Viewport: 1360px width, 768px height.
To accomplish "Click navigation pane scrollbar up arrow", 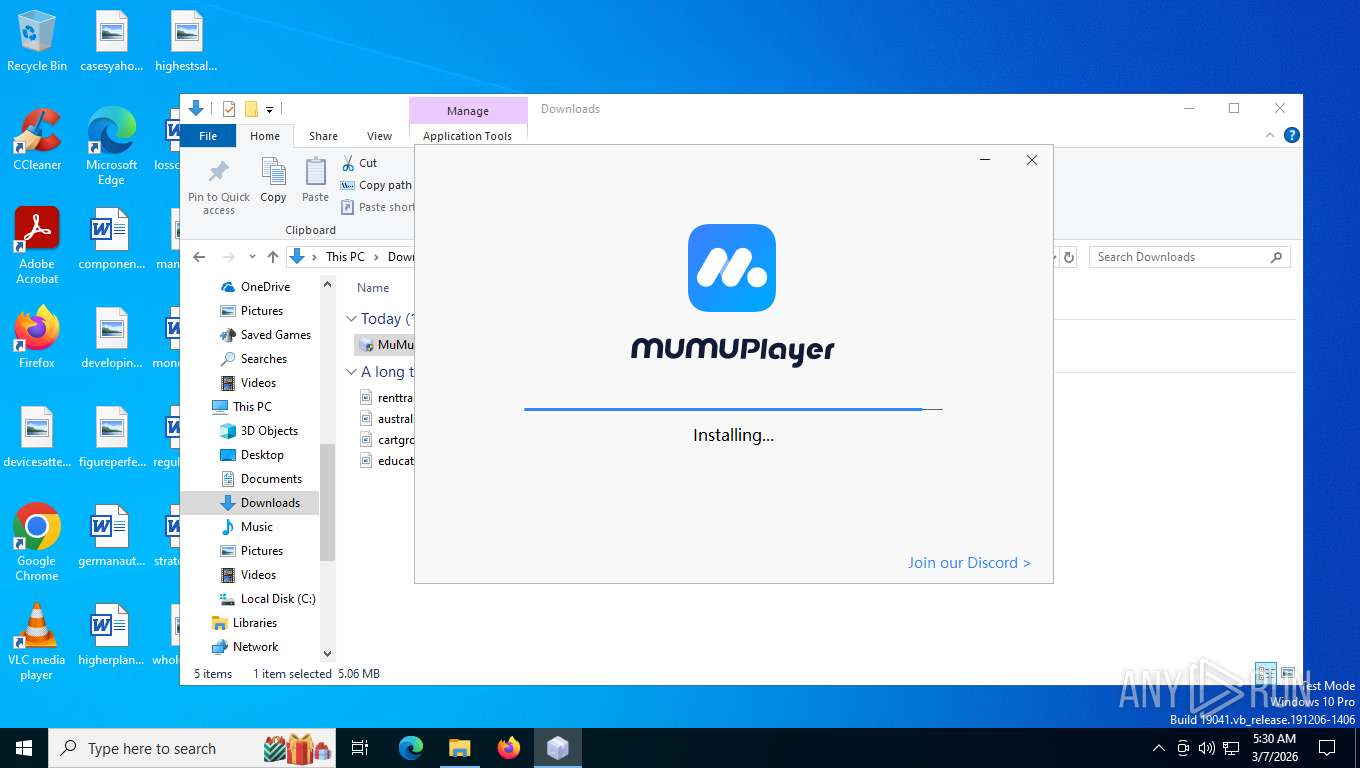I will (x=327, y=285).
